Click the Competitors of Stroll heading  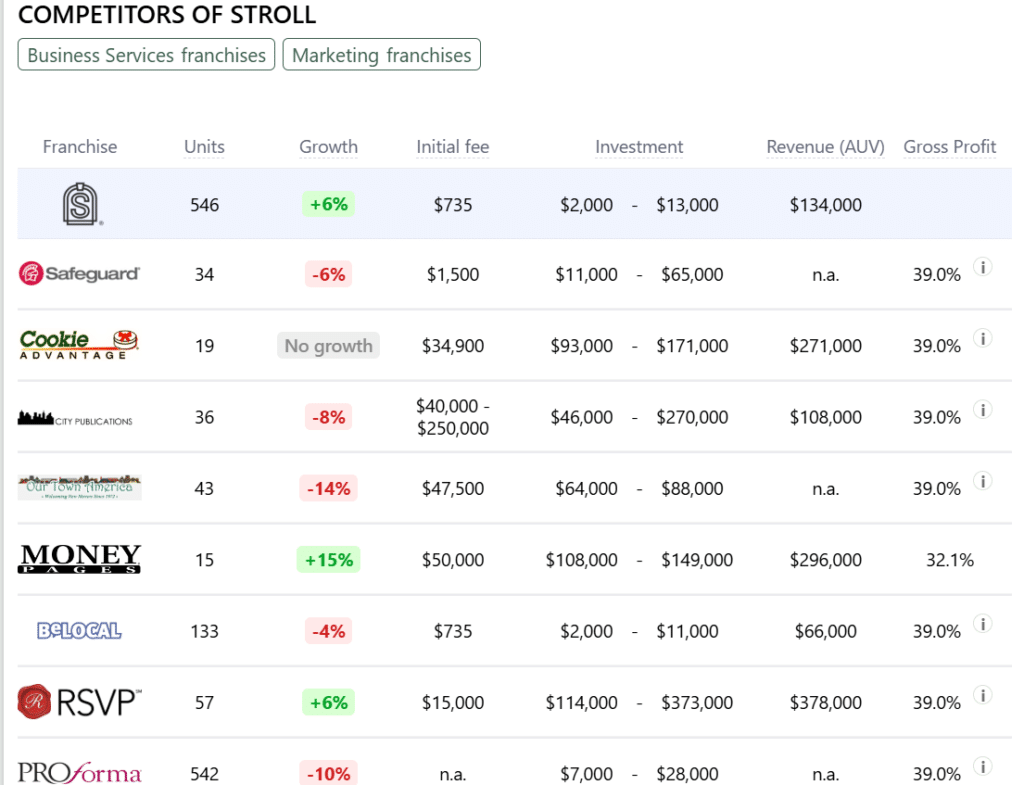pyautogui.click(x=167, y=14)
